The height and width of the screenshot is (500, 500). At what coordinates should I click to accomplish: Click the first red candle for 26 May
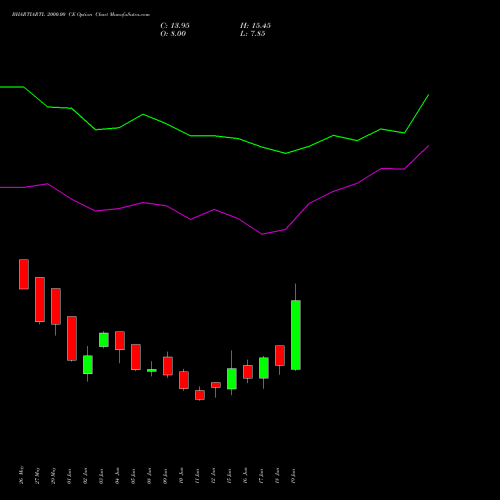[24, 274]
